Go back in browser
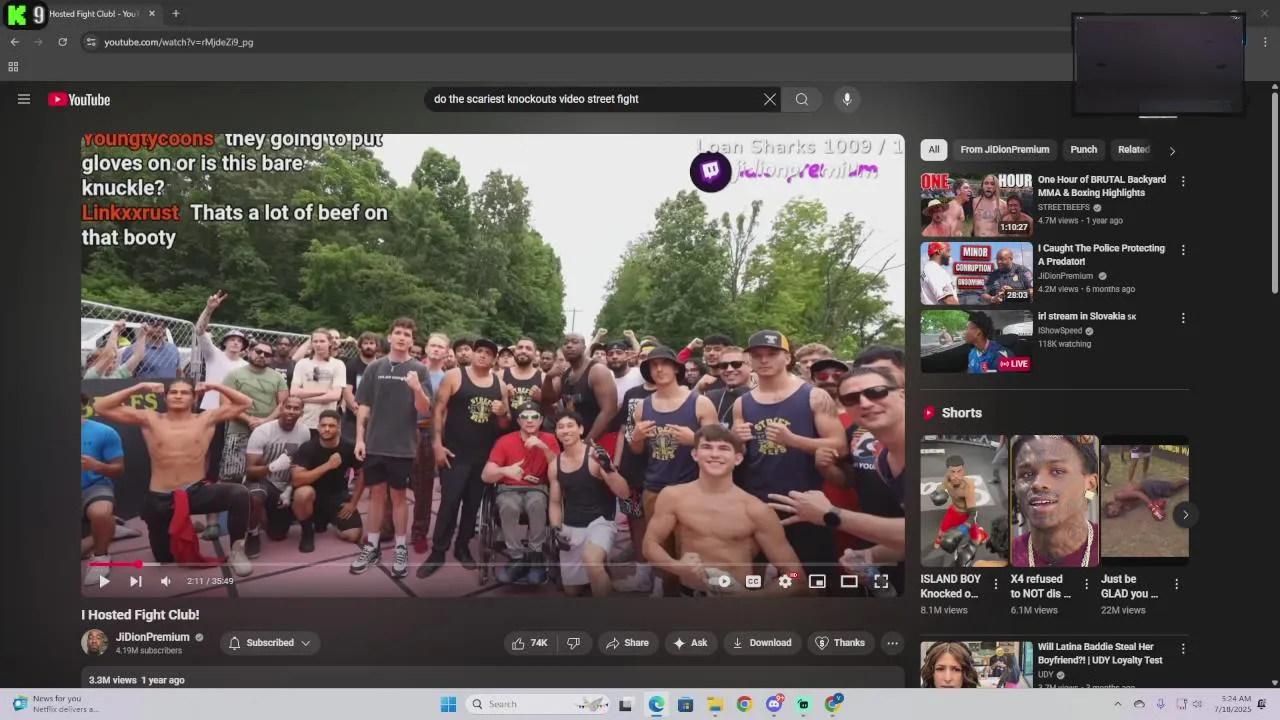Image resolution: width=1280 pixels, height=720 pixels. [x=14, y=42]
